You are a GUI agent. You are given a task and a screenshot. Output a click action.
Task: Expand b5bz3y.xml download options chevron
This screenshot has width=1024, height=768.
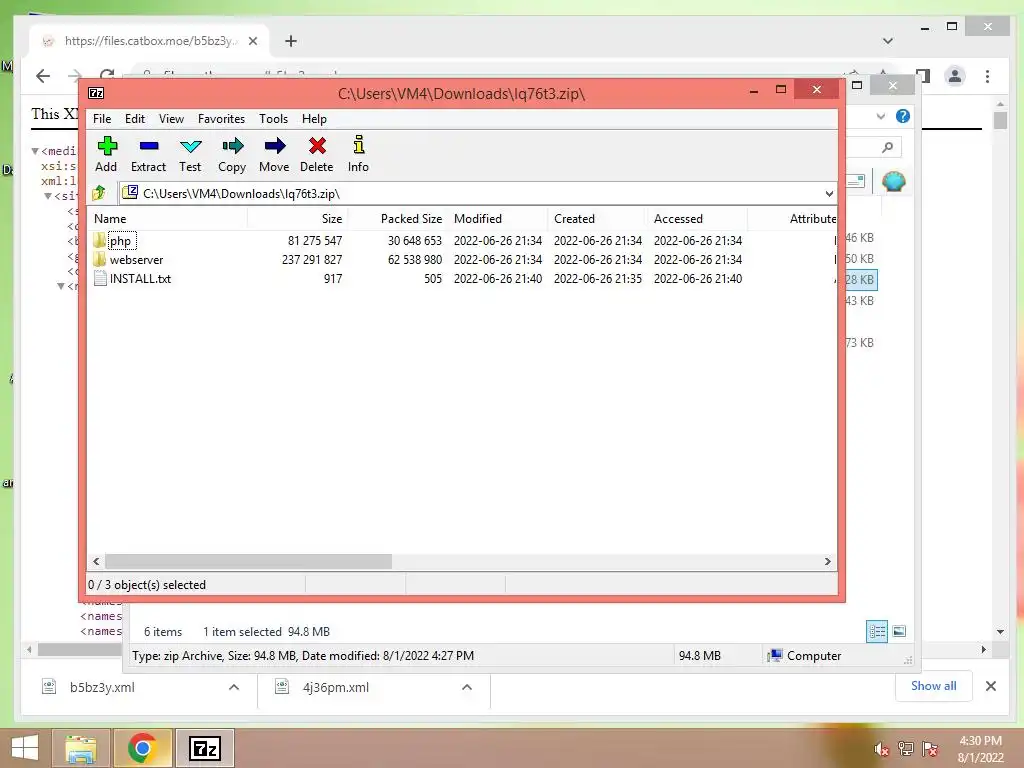[234, 687]
